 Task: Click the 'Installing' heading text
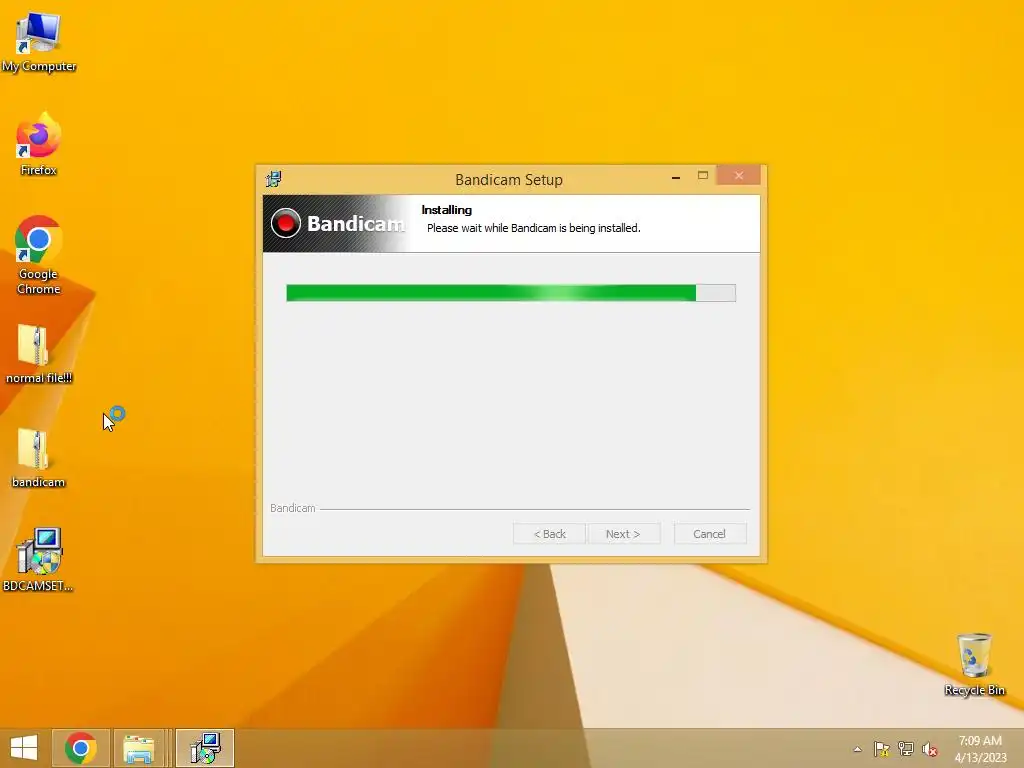[447, 210]
